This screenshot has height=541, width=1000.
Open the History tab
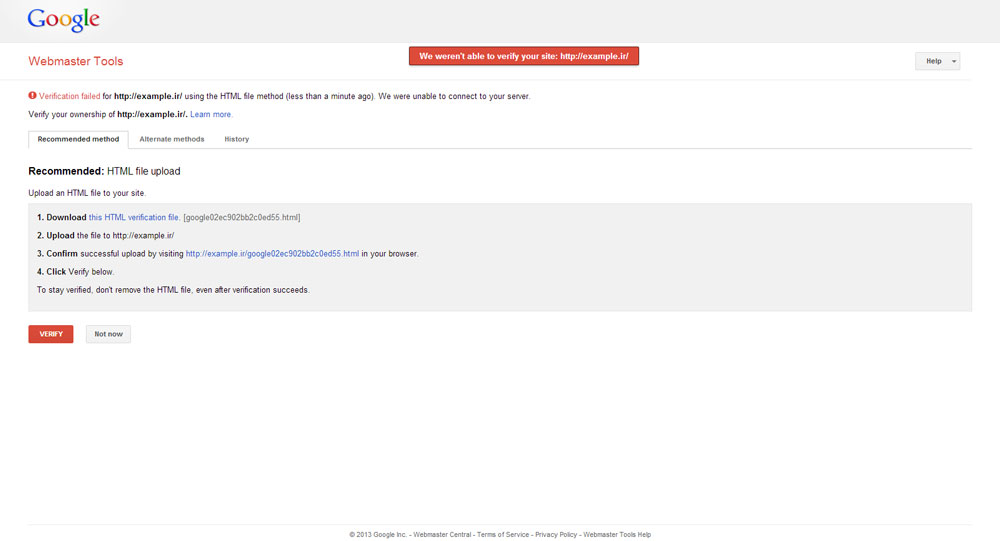coord(237,139)
